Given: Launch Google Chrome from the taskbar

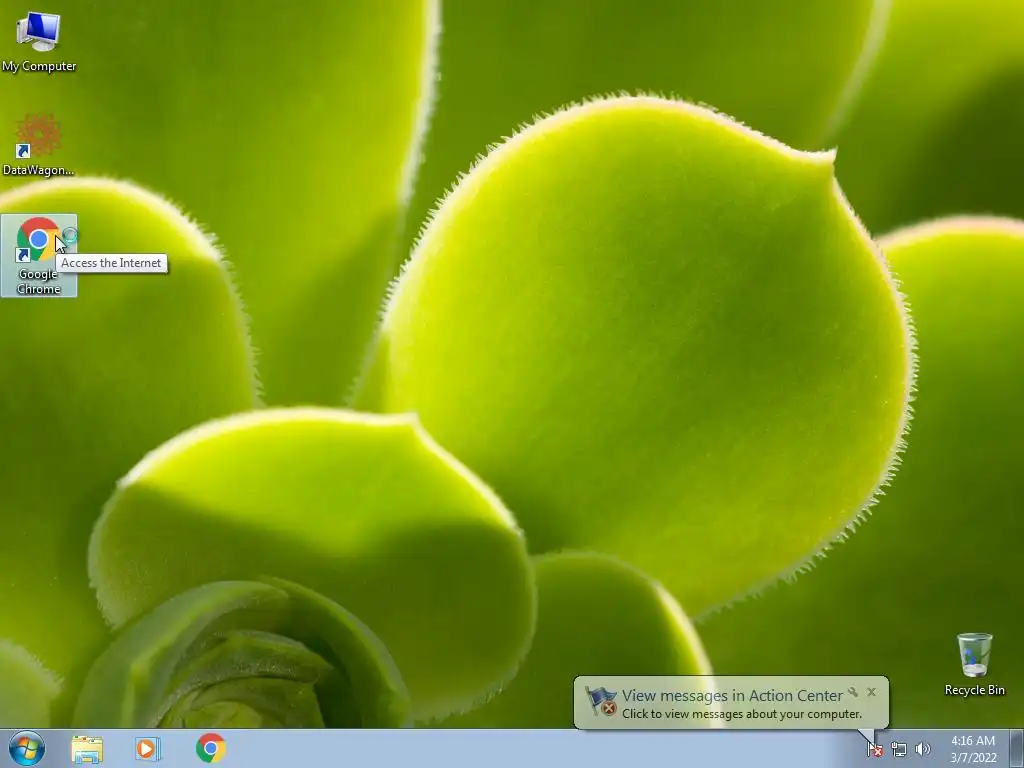Looking at the screenshot, I should 210,748.
